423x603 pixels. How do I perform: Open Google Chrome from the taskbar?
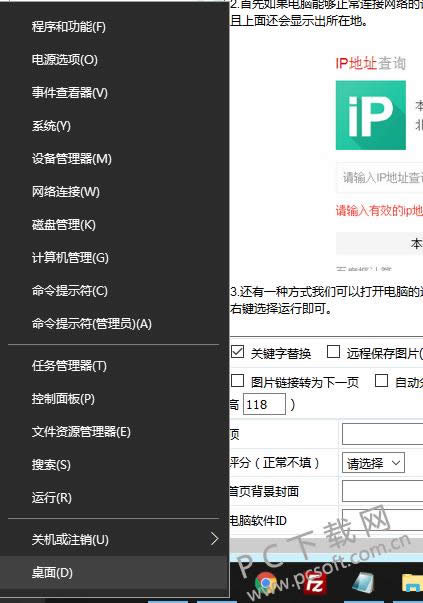(266, 581)
